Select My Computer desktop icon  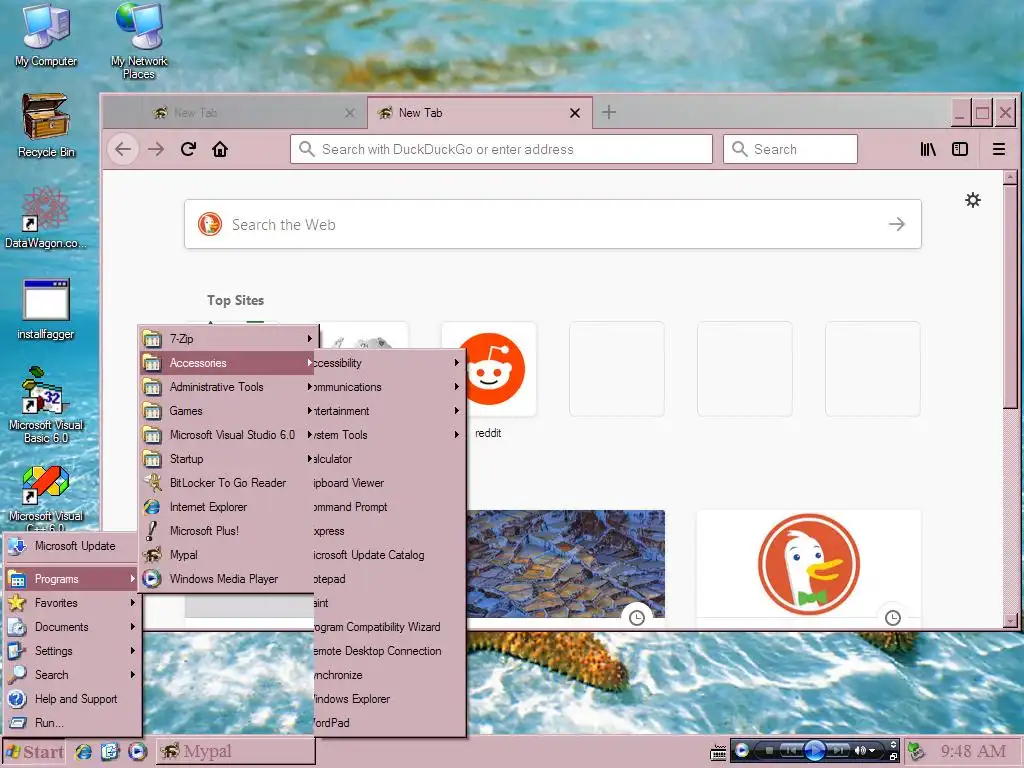pyautogui.click(x=46, y=34)
